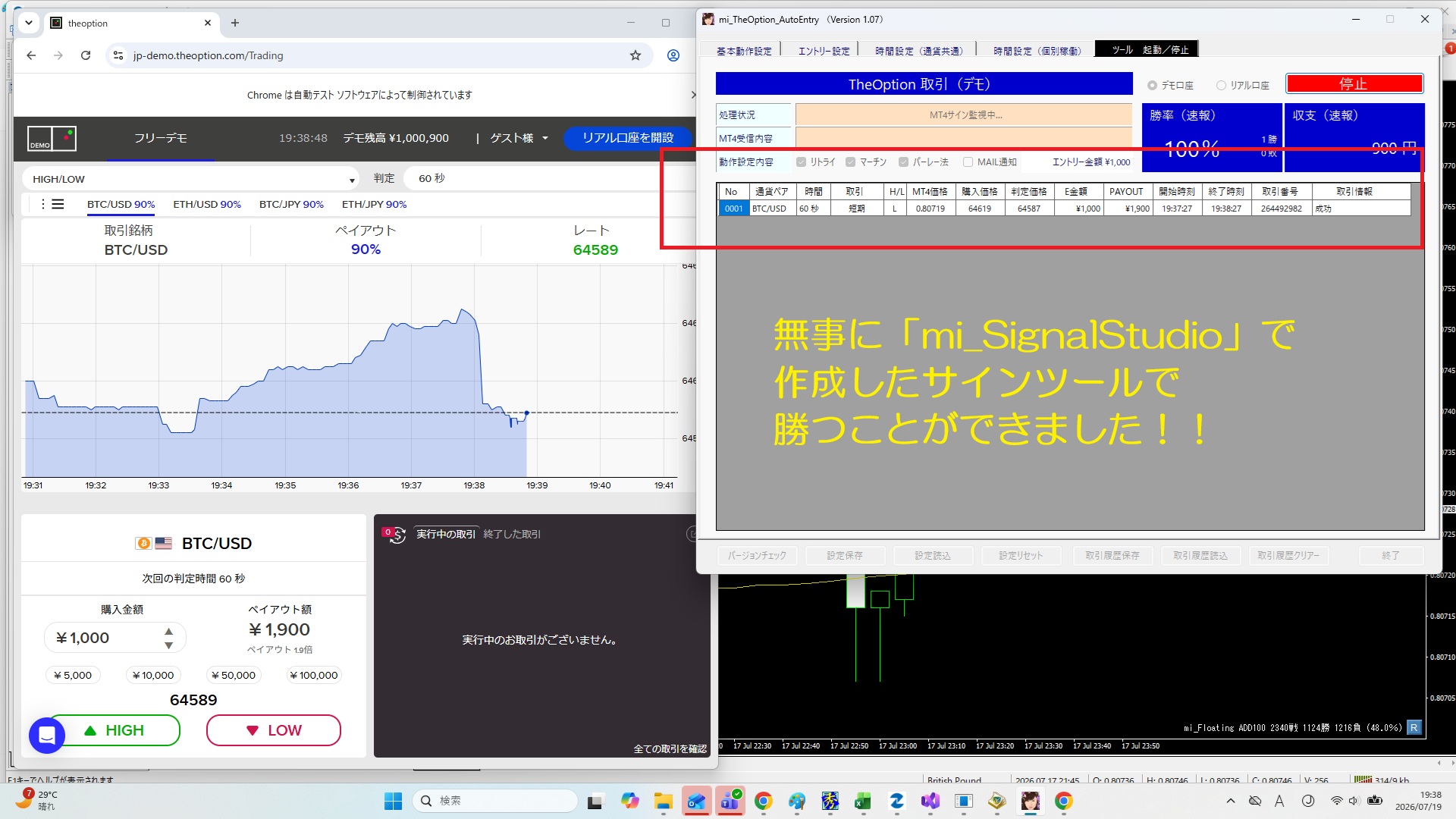The width and height of the screenshot is (1456, 819).
Task: Open the Chrome profile avatar icon
Action: click(673, 55)
